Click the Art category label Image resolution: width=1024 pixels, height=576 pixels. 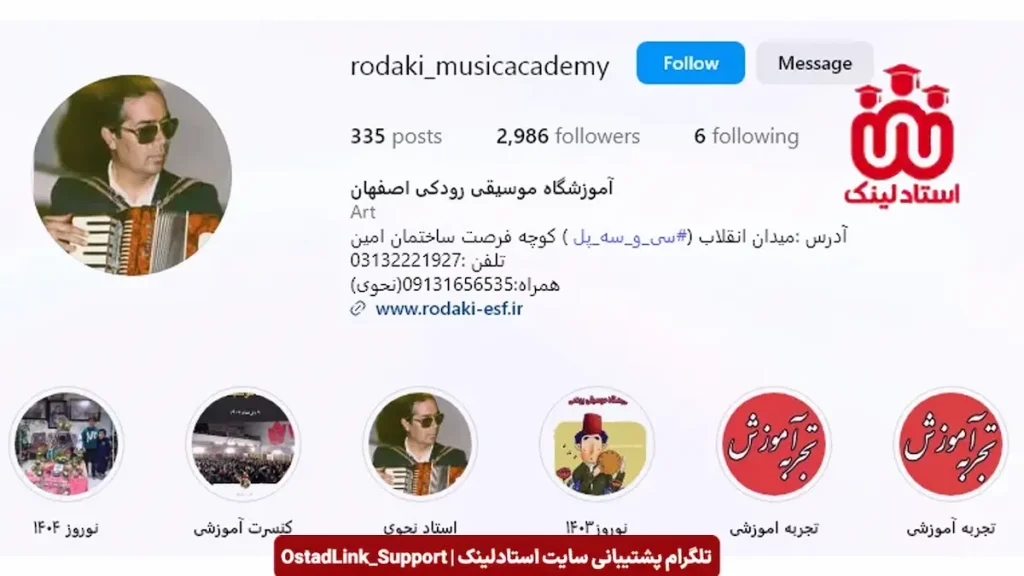click(362, 212)
